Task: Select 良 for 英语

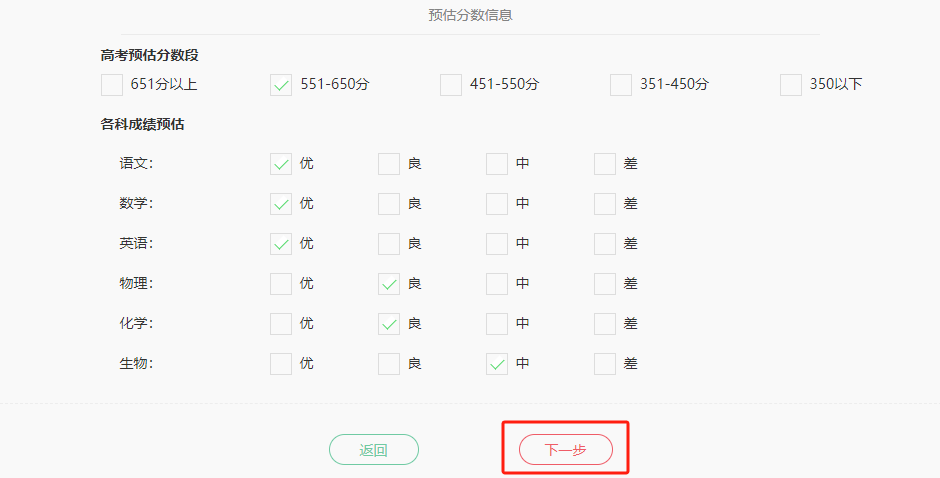Action: coord(389,244)
